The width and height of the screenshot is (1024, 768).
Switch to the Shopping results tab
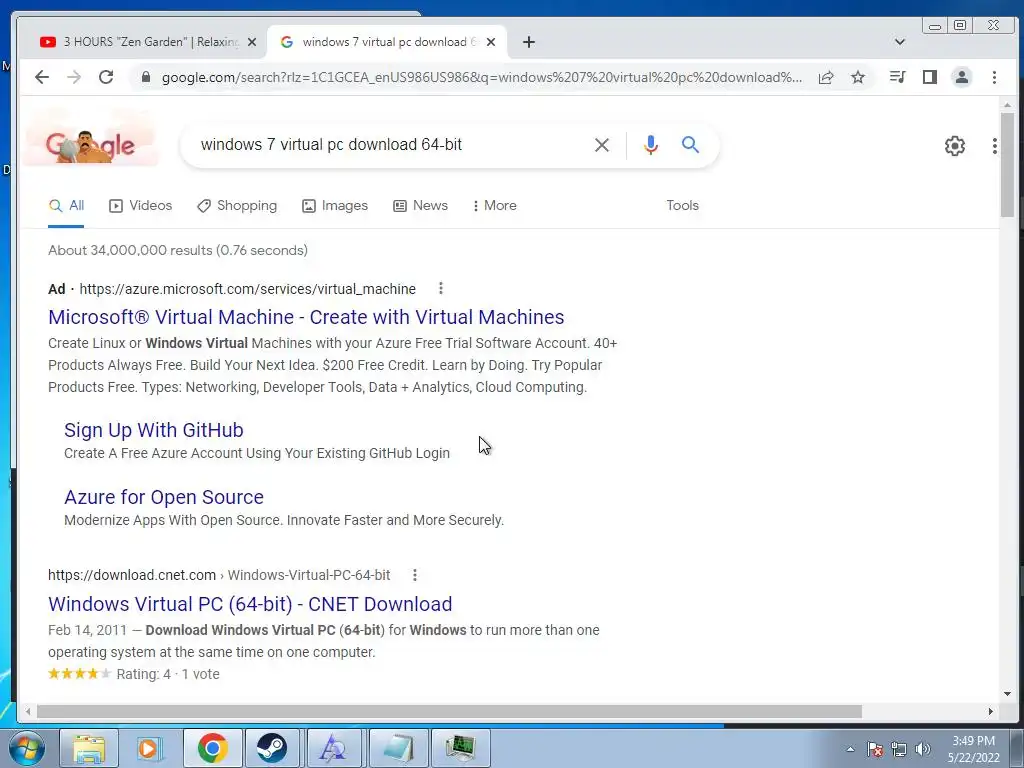click(237, 205)
